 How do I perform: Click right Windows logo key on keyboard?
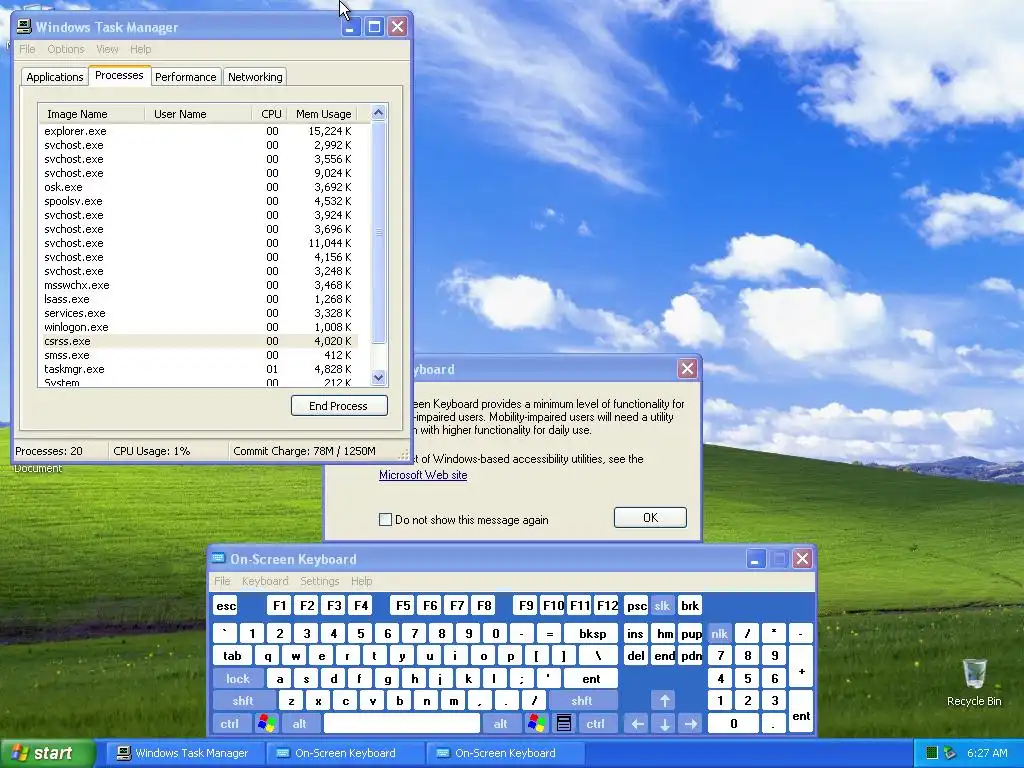(536, 724)
